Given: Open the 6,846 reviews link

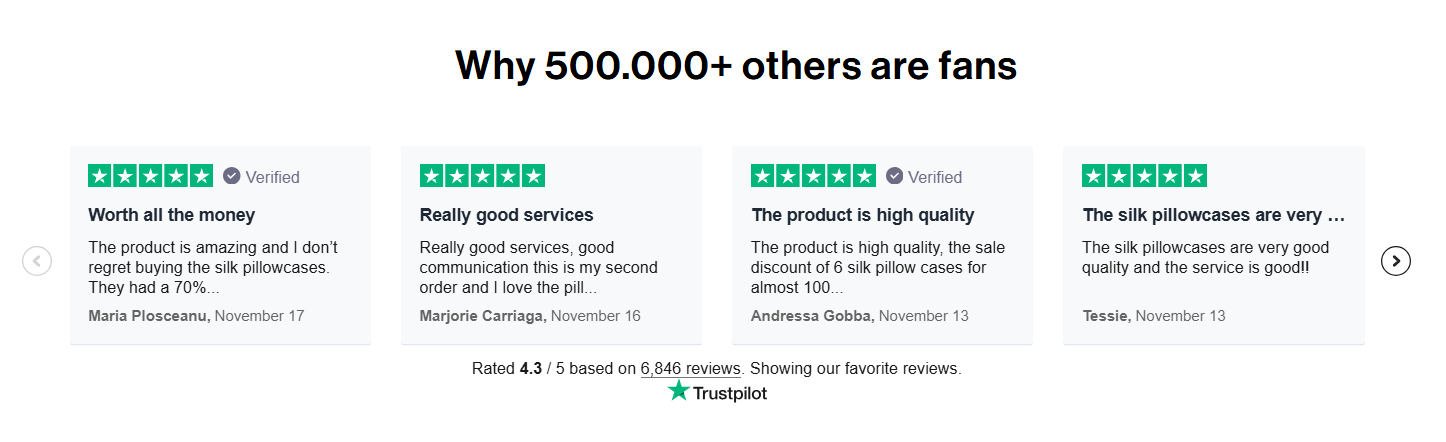Looking at the screenshot, I should click(690, 368).
